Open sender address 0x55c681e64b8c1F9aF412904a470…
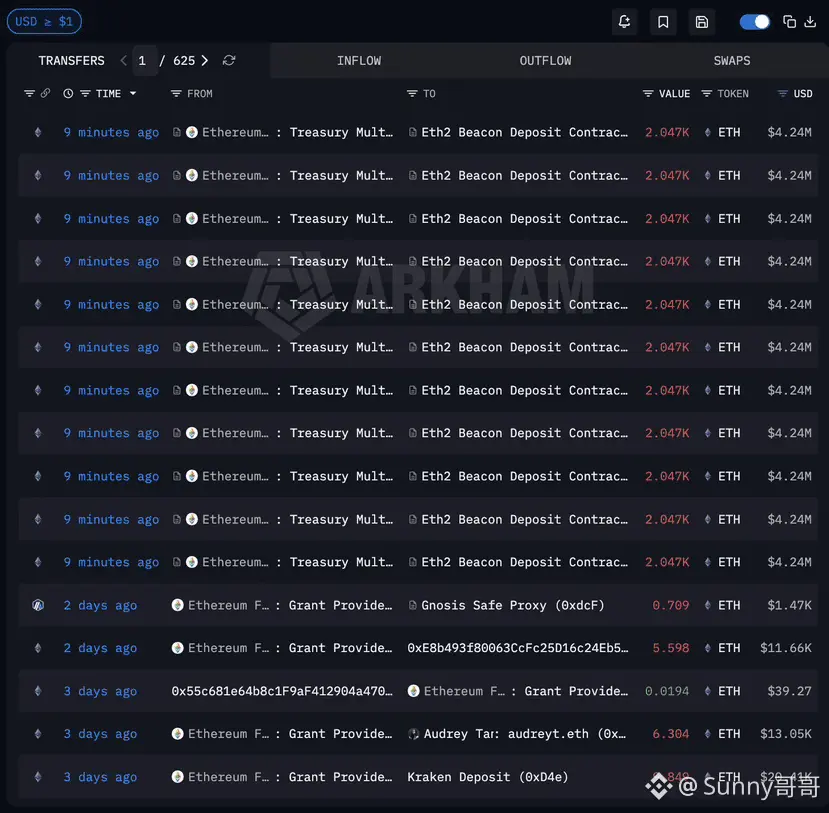The width and height of the screenshot is (829, 813). click(282, 691)
